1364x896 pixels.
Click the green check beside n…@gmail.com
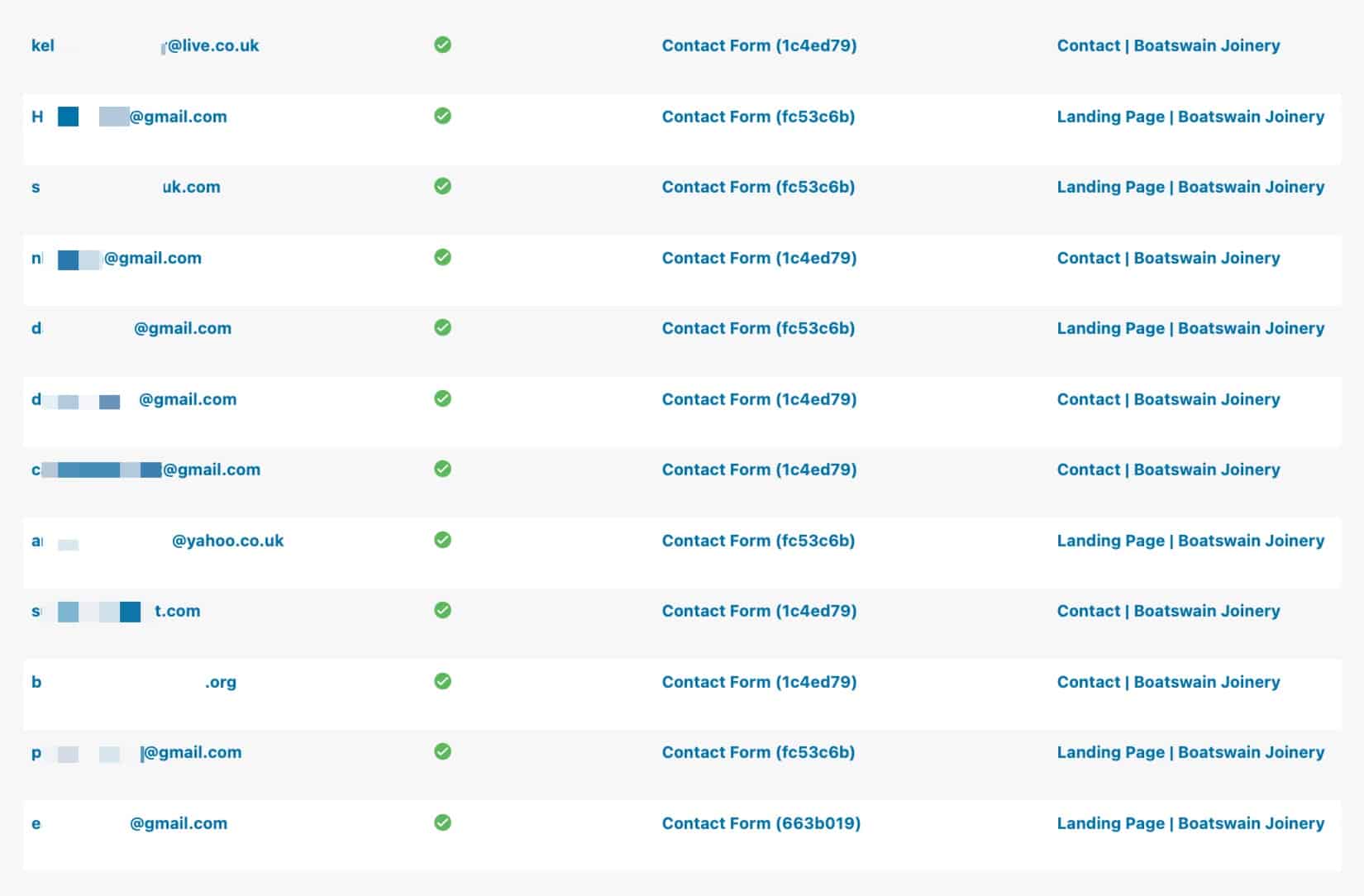pyautogui.click(x=443, y=257)
